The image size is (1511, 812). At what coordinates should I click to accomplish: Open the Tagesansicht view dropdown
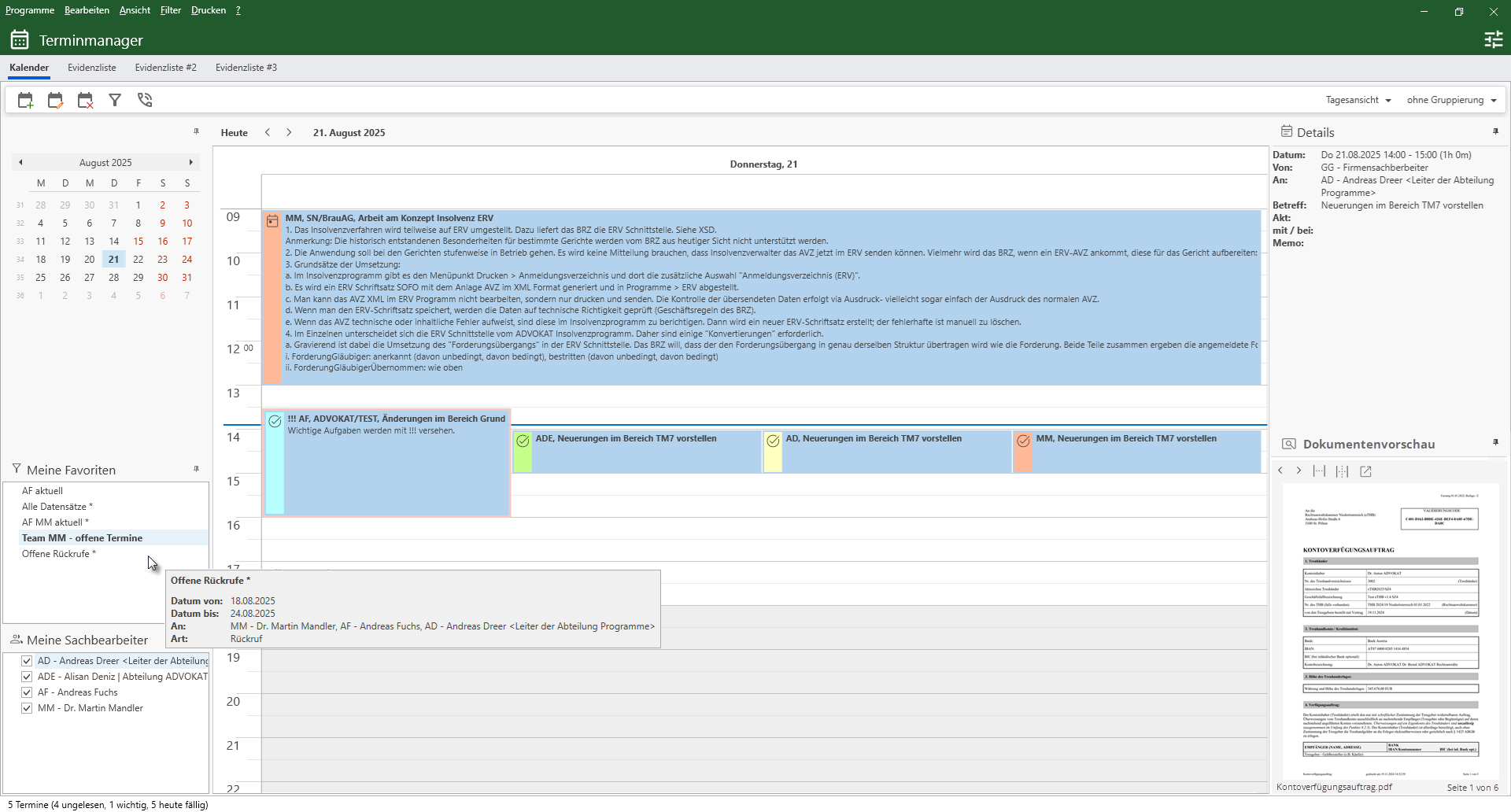pos(1357,99)
